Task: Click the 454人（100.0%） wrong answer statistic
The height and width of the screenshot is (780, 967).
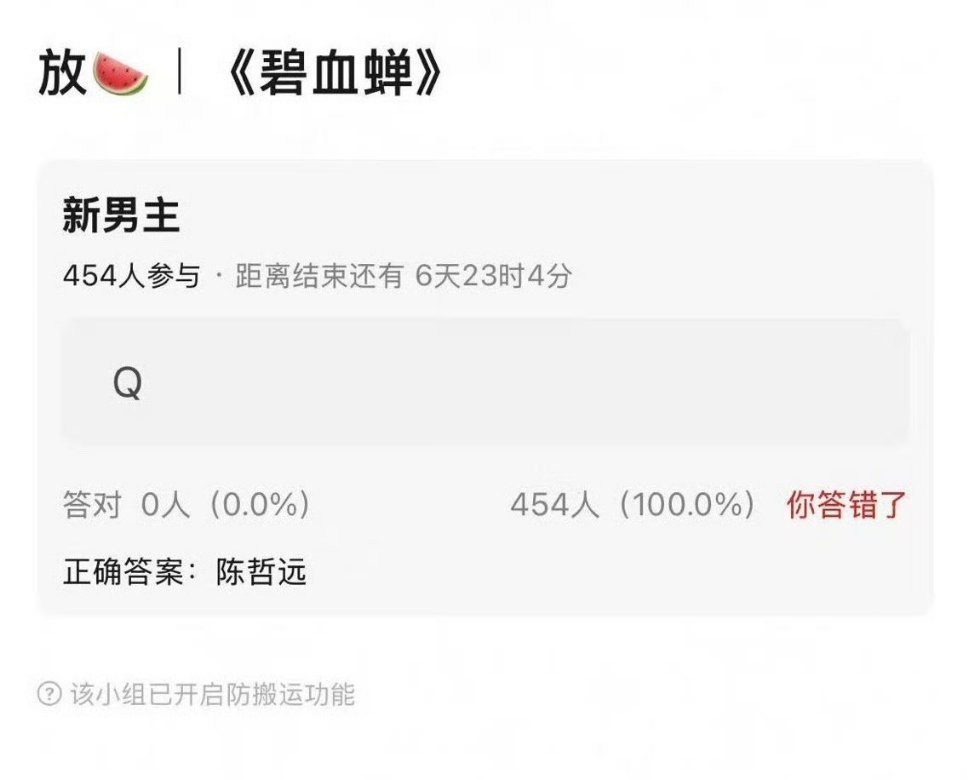Action: click(633, 504)
